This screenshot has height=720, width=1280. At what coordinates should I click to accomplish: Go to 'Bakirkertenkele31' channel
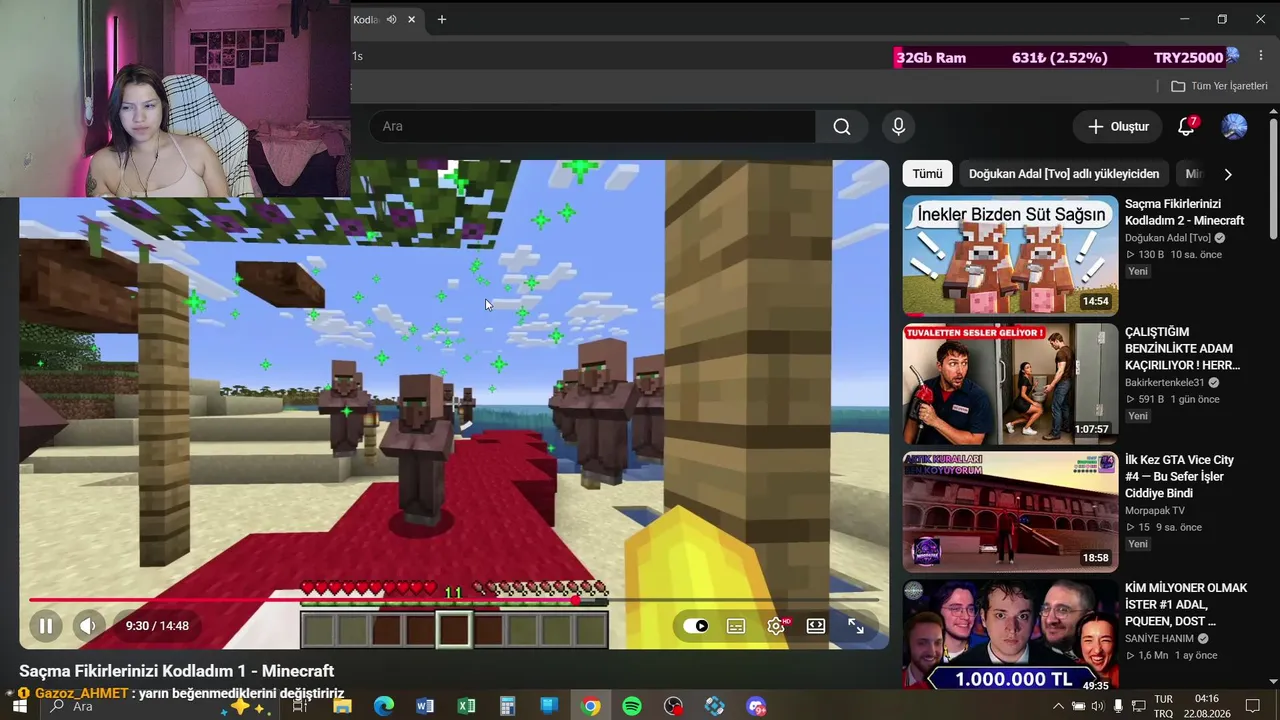(1165, 383)
